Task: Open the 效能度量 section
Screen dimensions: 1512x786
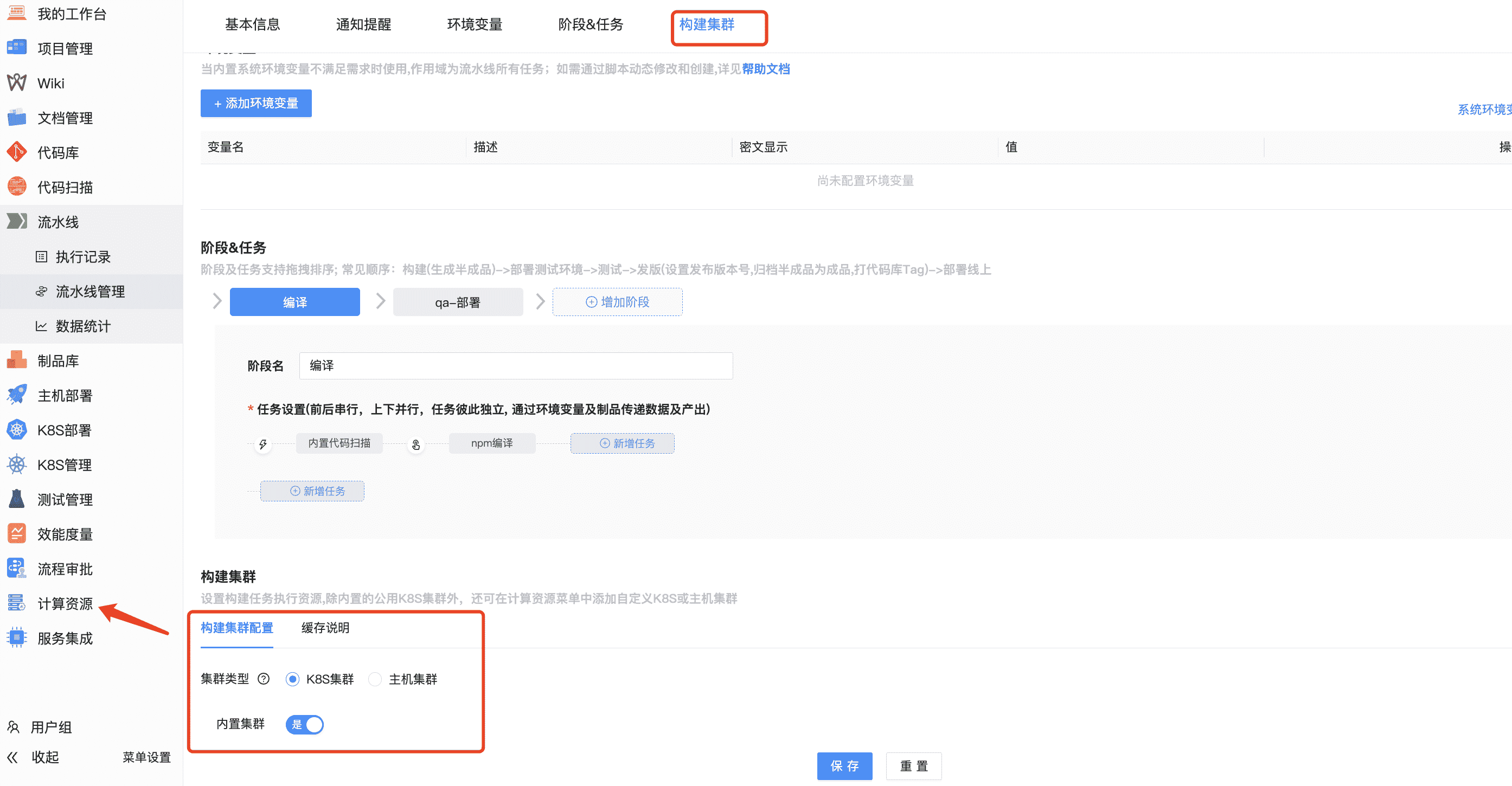Action: [65, 533]
